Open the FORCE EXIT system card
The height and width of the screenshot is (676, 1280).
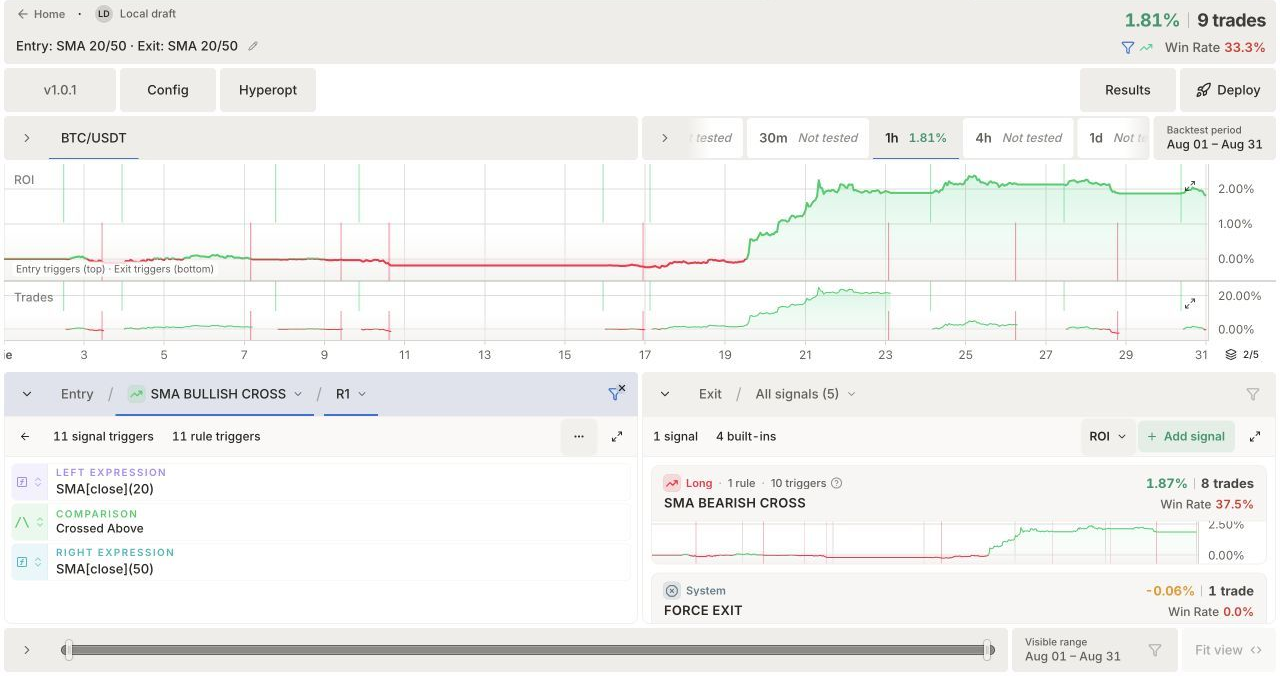coord(959,599)
